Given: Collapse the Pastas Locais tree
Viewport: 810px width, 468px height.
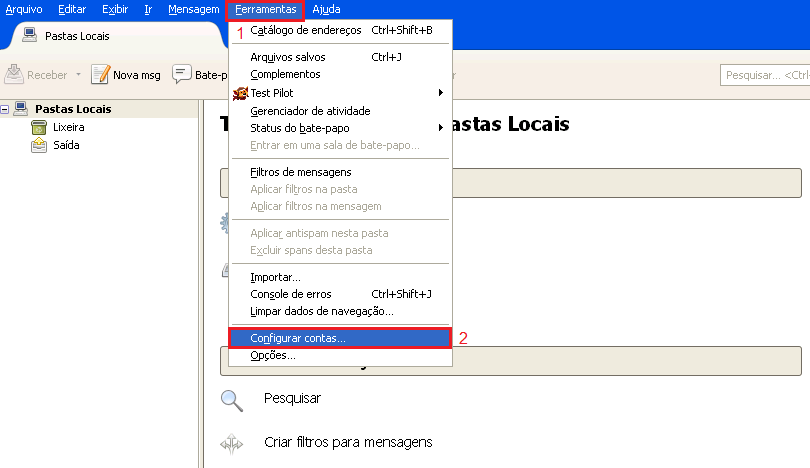Looking at the screenshot, I should tap(6, 109).
